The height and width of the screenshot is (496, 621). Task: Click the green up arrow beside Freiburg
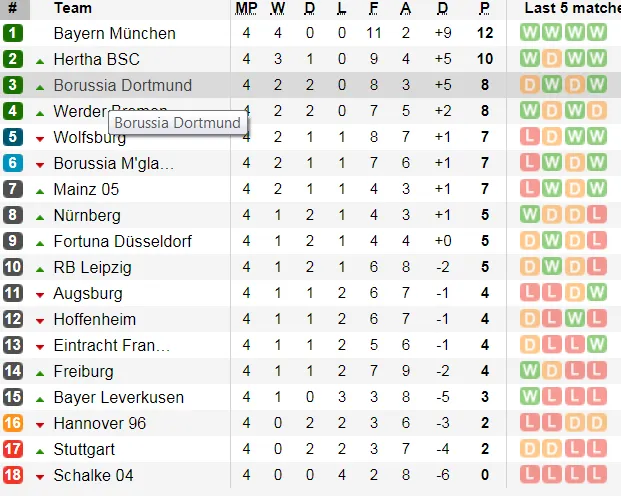[x=40, y=373]
